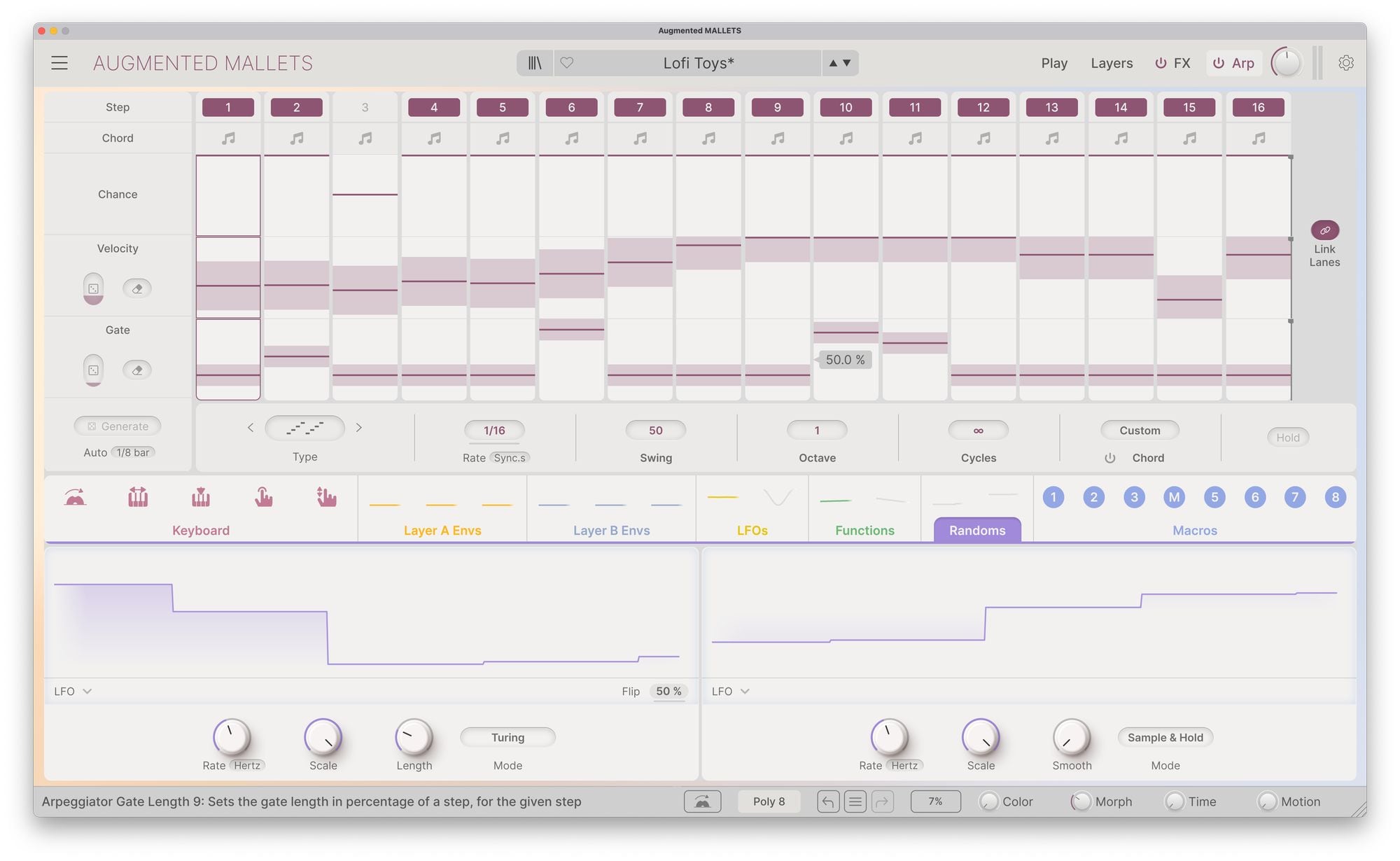Click the Flip 50 % value
1400x861 pixels.
point(668,692)
